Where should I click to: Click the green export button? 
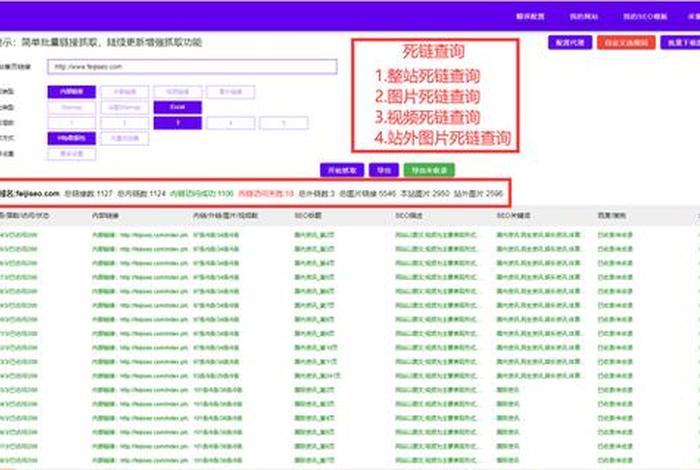click(x=429, y=170)
